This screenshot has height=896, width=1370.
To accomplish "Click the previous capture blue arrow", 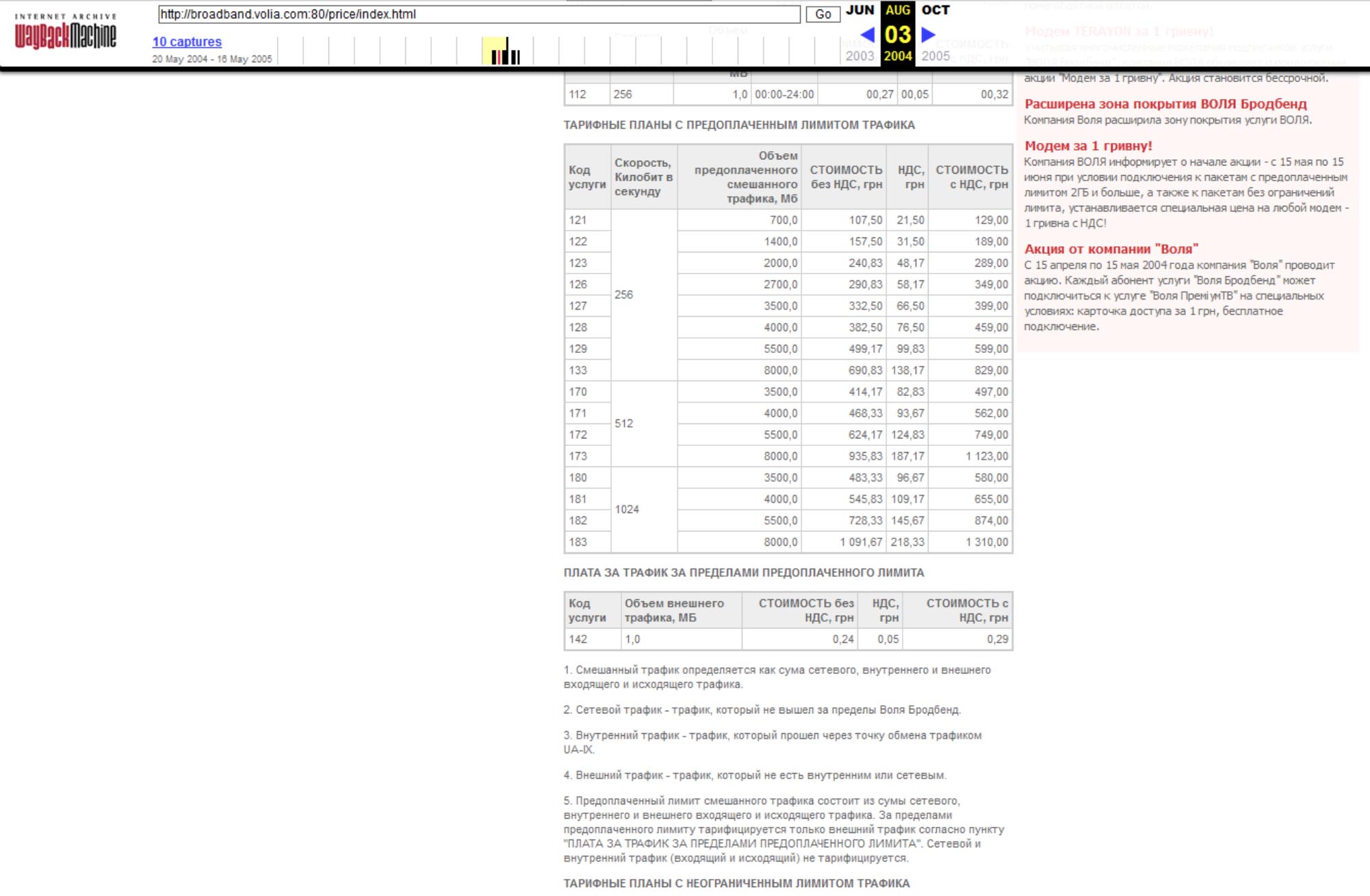I will 867,34.
